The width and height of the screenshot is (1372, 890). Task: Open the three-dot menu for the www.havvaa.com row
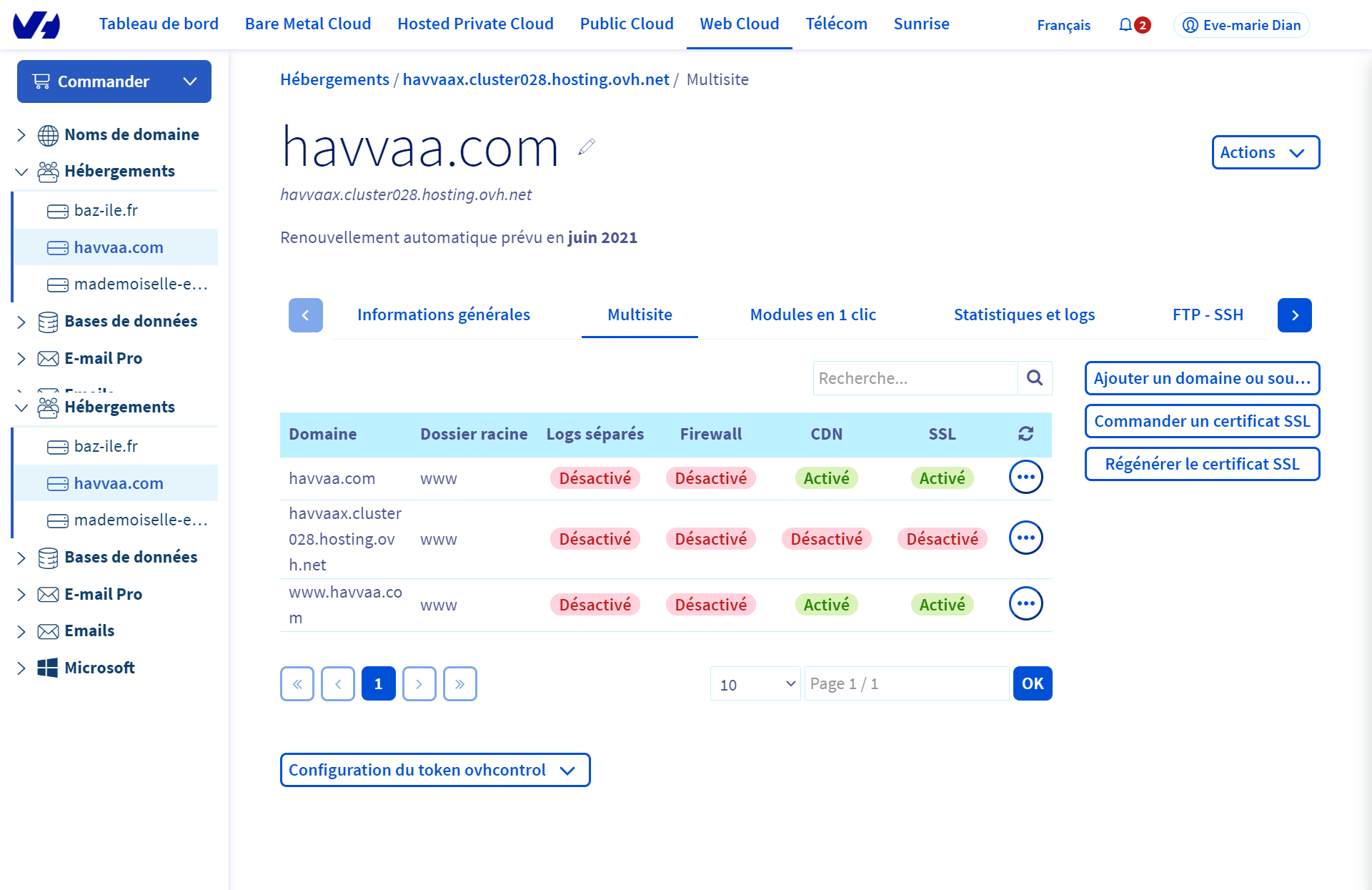[1025, 604]
